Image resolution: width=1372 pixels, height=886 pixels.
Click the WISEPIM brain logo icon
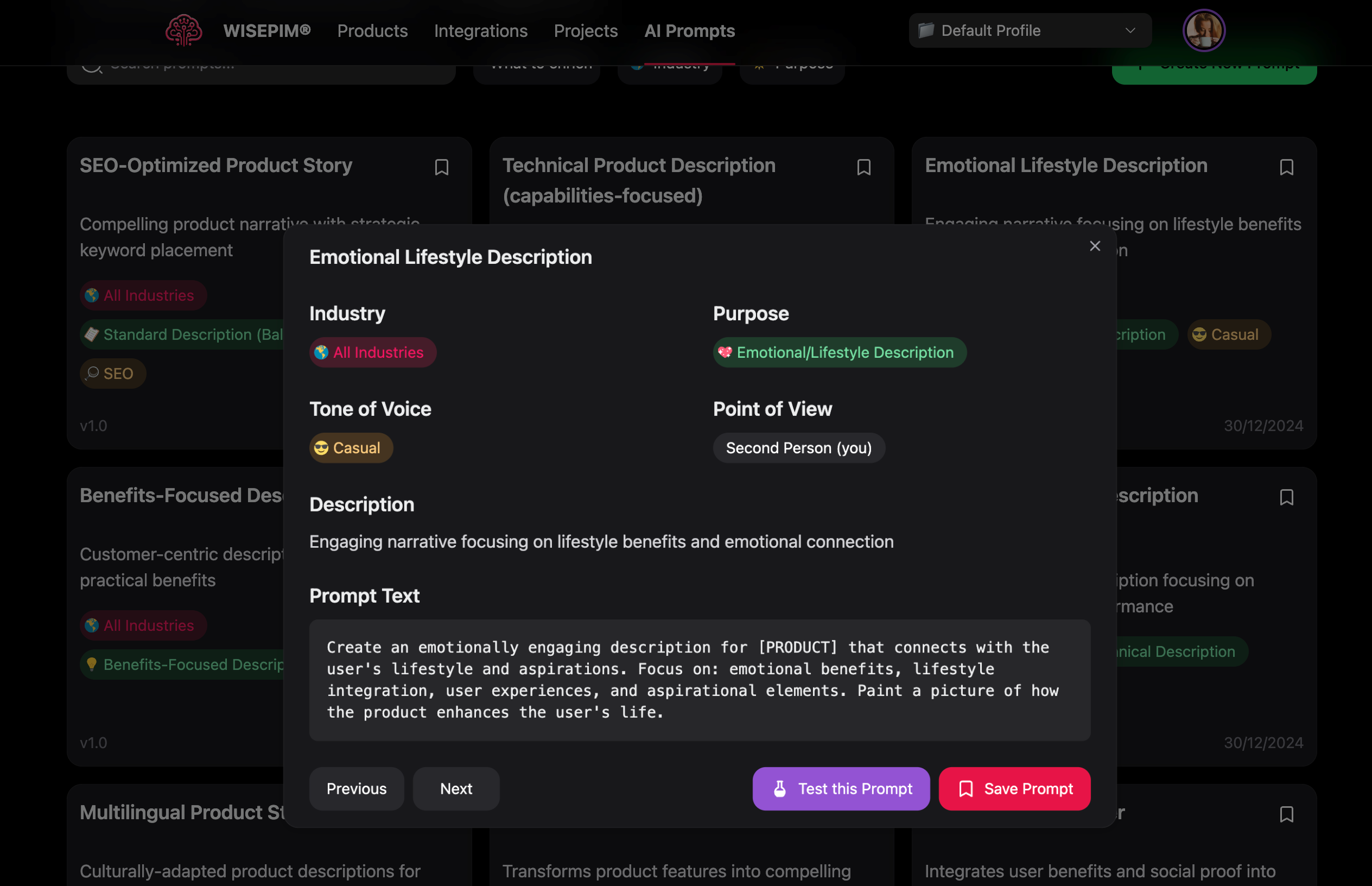point(183,30)
